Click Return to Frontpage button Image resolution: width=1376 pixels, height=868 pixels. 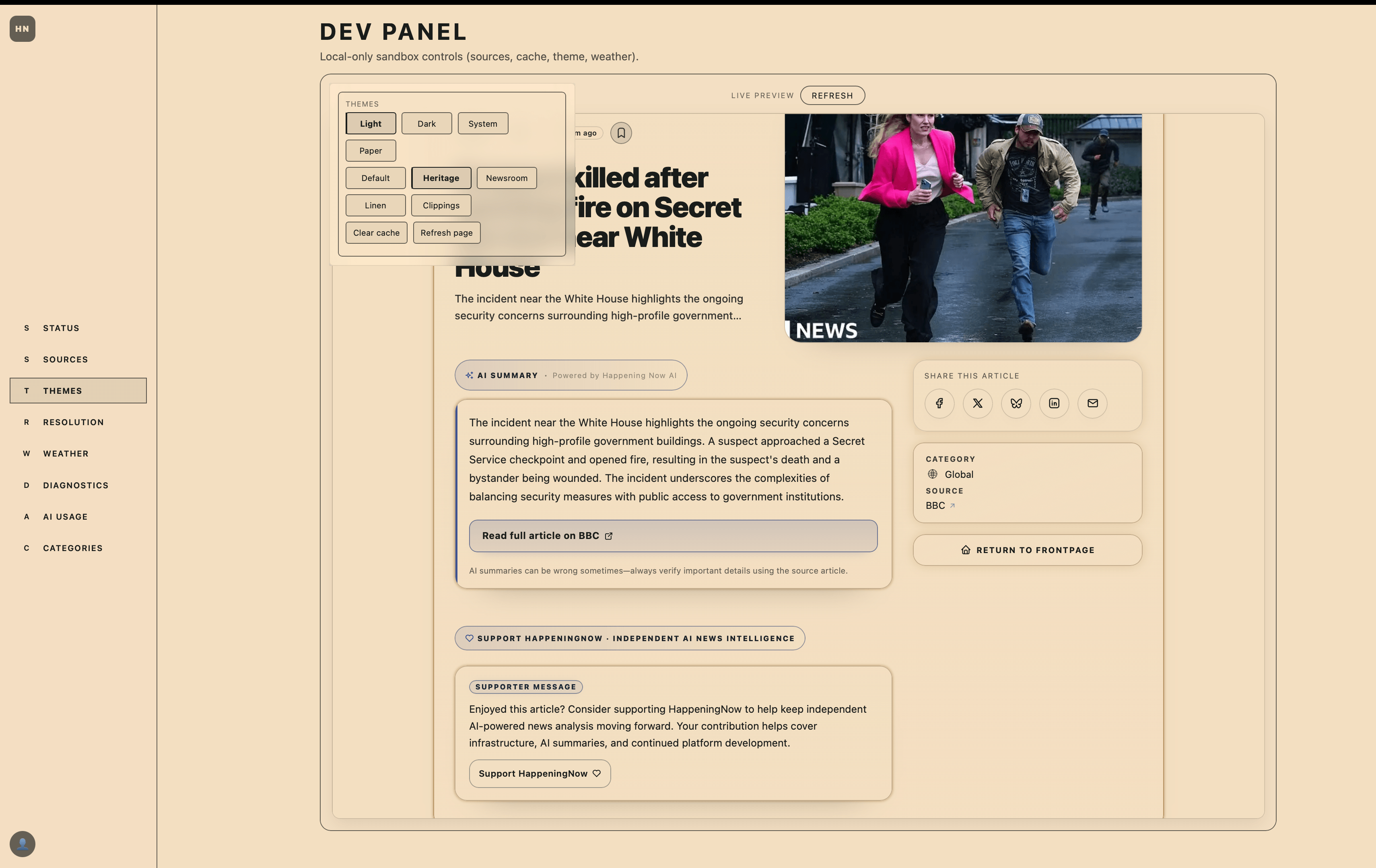click(x=1028, y=550)
